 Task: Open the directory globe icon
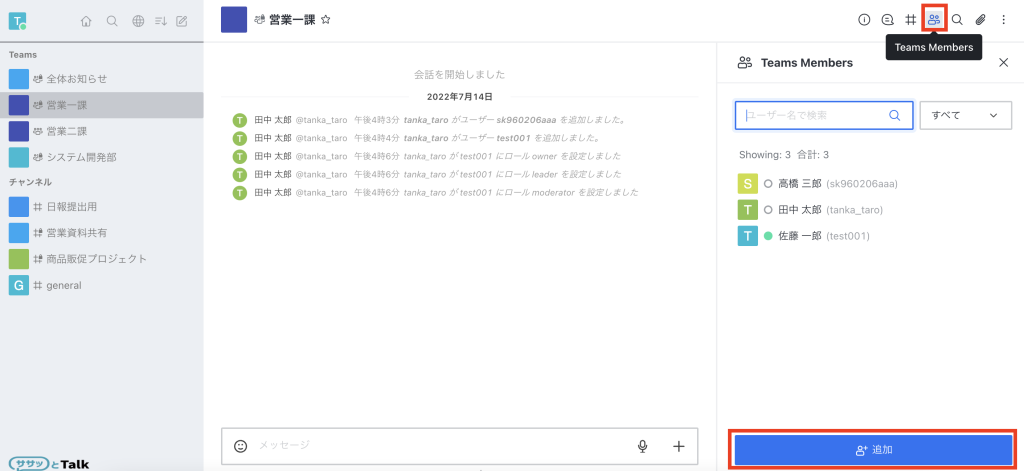[138, 21]
